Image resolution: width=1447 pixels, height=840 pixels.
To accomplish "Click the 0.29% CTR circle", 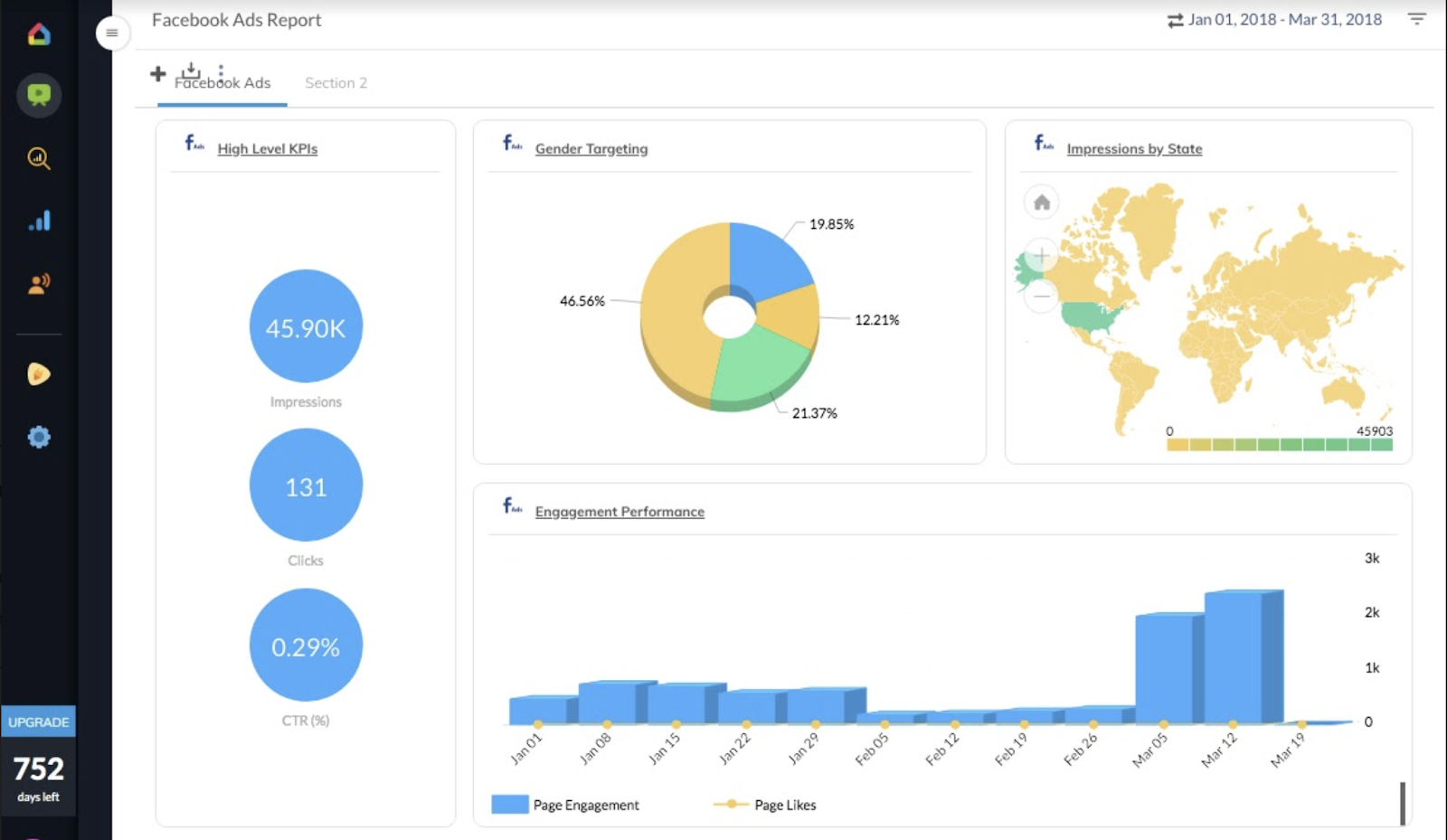I will coord(306,646).
